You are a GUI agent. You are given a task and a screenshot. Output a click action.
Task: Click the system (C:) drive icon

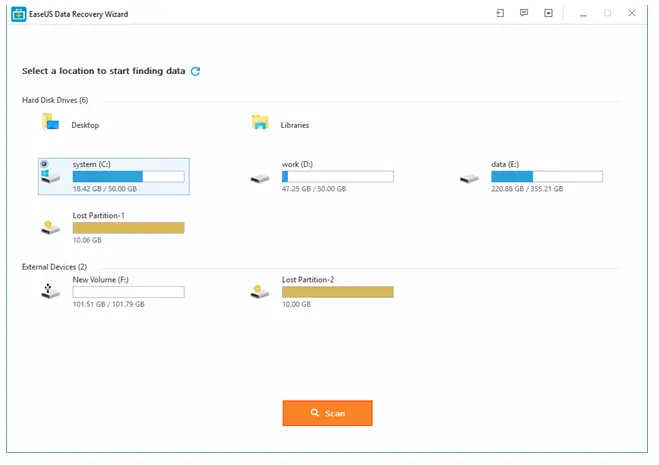pyautogui.click(x=50, y=176)
